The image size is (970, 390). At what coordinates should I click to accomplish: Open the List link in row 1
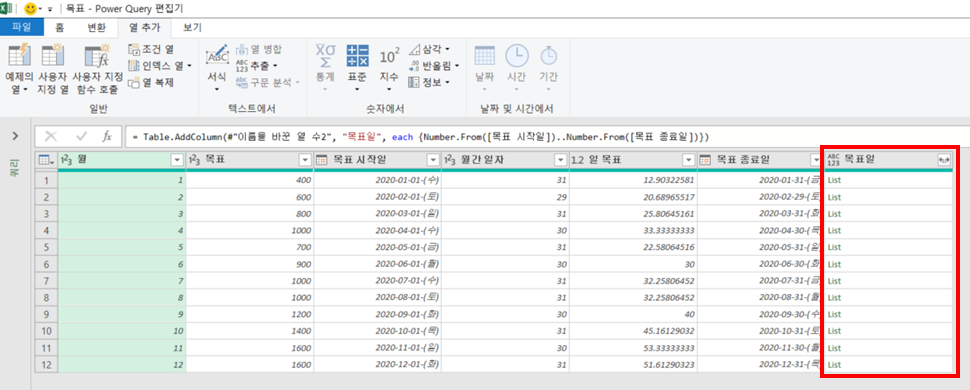click(834, 180)
